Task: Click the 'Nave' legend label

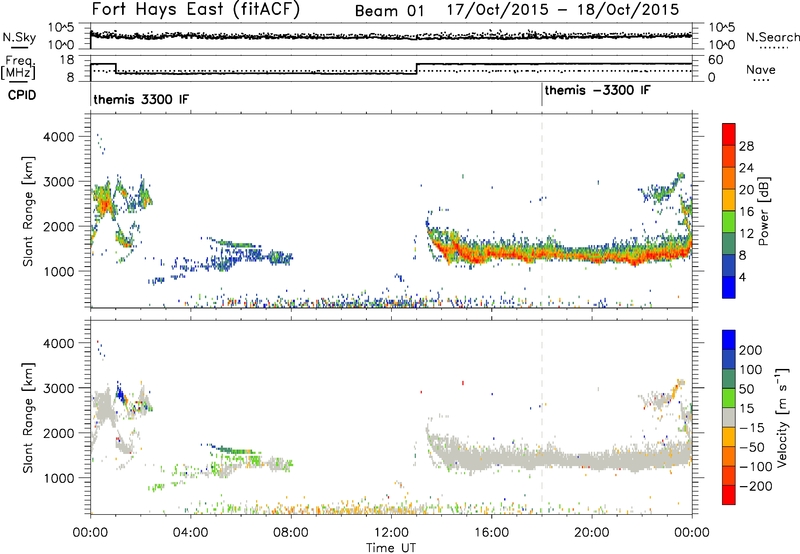Action: point(761,69)
